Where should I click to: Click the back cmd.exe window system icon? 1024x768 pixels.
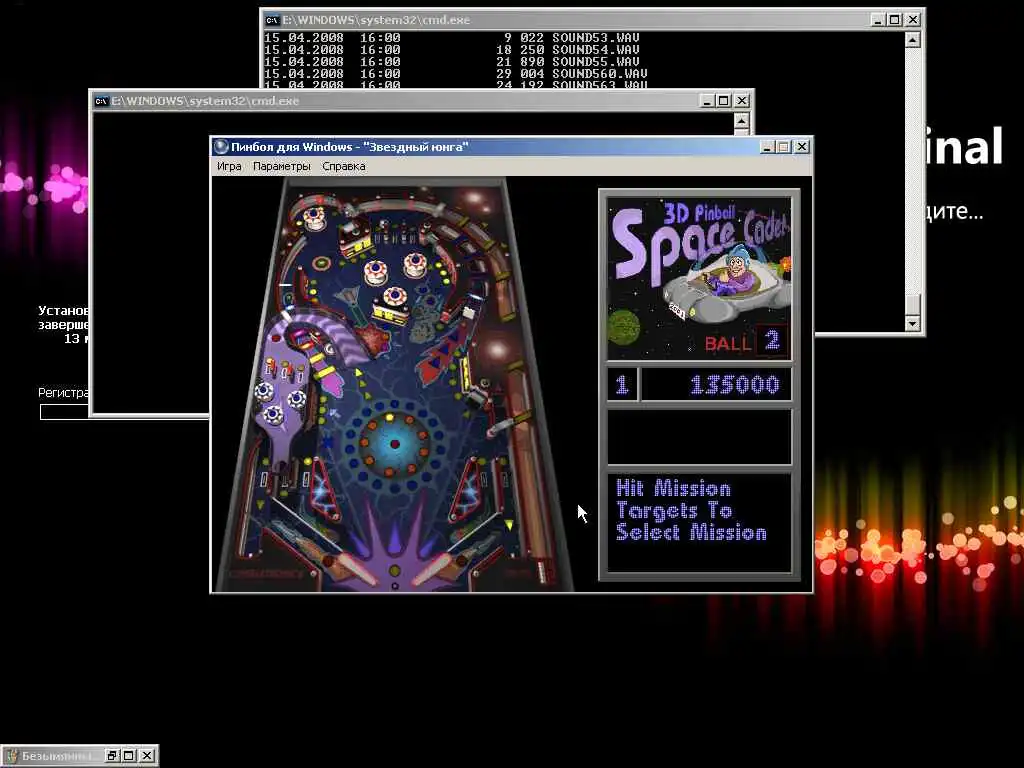[272, 20]
